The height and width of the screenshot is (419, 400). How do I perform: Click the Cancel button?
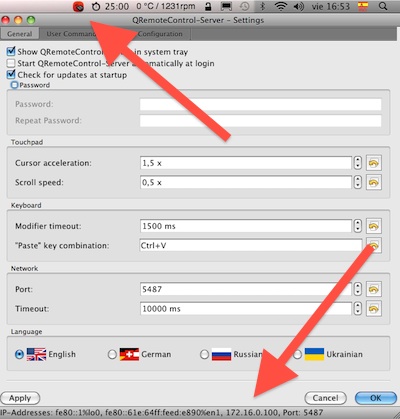point(325,398)
